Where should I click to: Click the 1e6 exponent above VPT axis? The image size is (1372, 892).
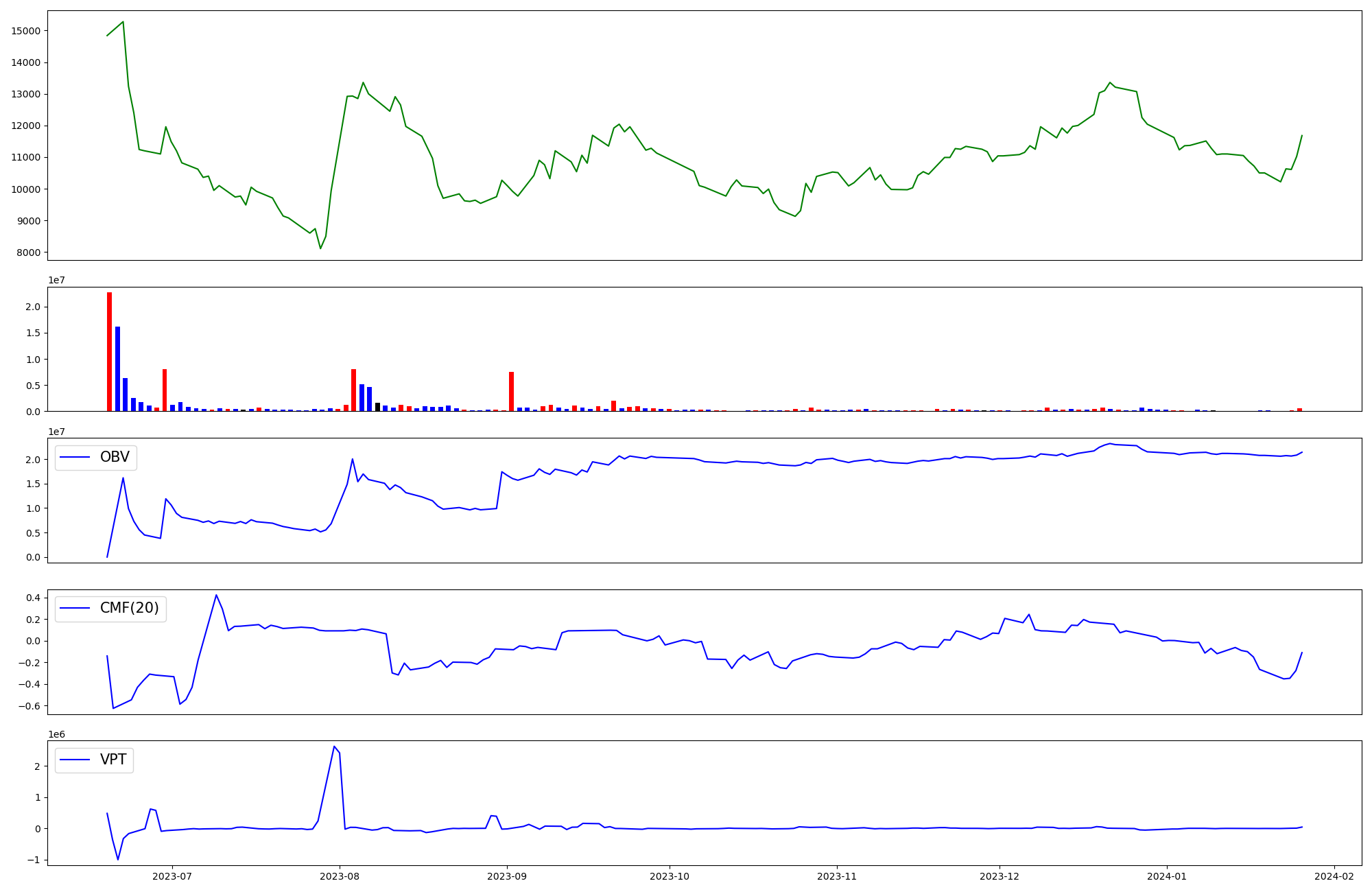[x=56, y=735]
